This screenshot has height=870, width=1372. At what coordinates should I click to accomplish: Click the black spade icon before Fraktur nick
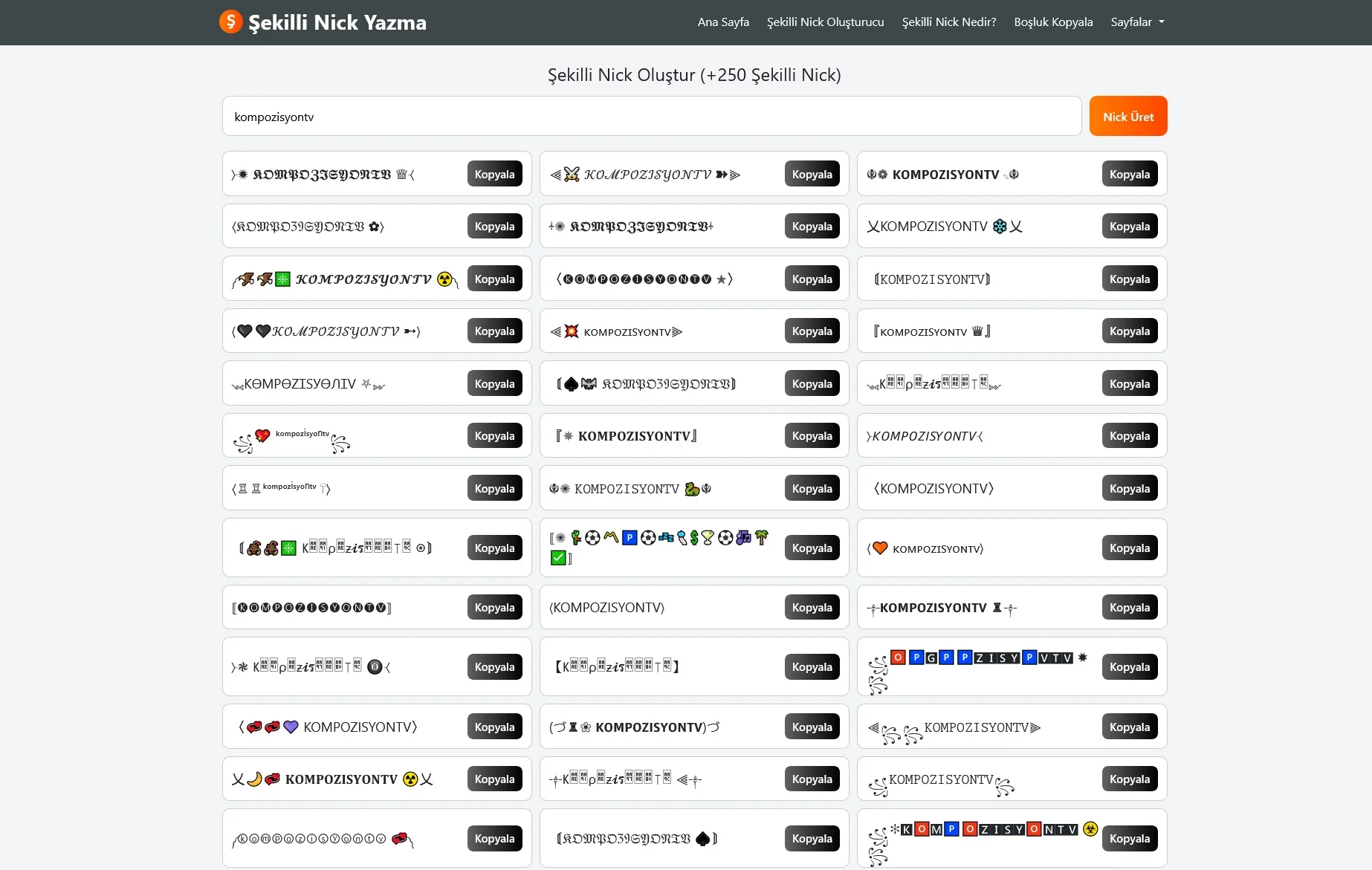tap(571, 384)
